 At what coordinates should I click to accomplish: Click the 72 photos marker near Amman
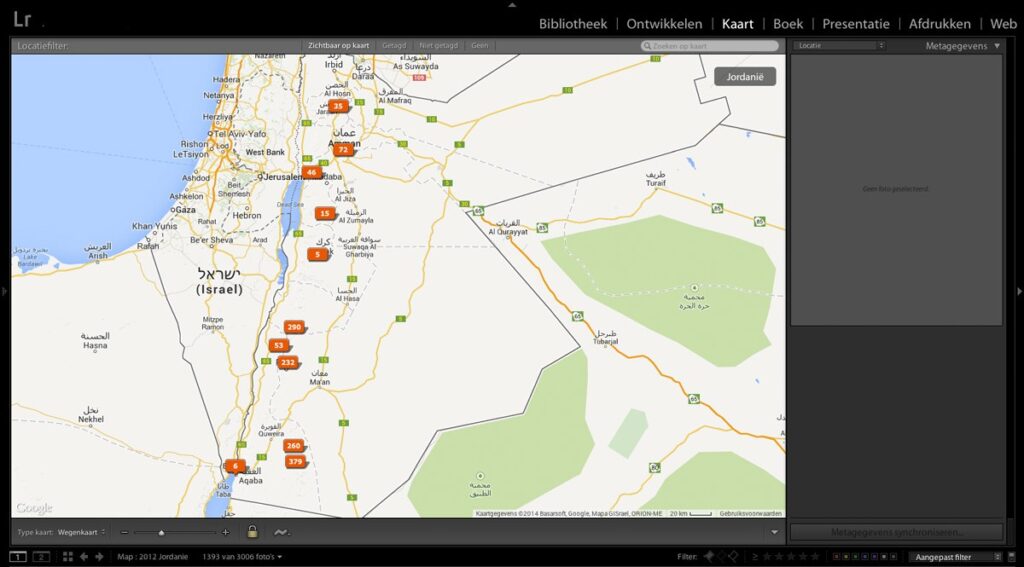[343, 150]
